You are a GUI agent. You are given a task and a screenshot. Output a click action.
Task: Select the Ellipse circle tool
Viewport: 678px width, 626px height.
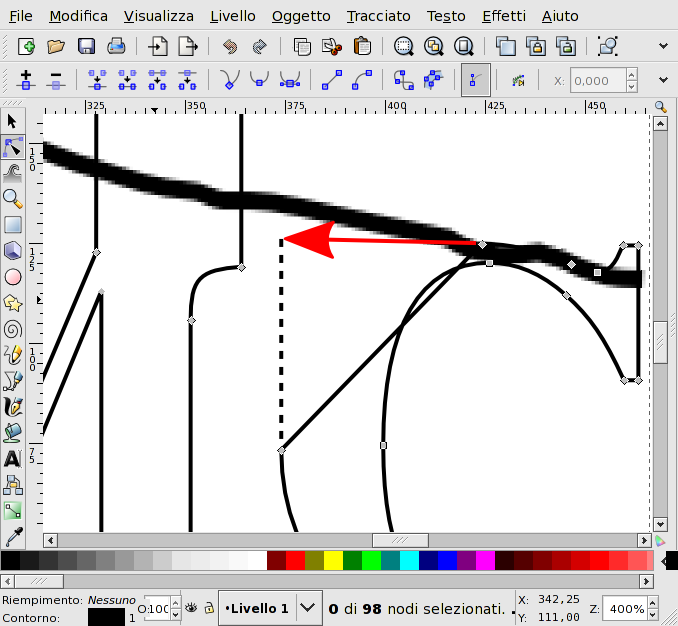pyautogui.click(x=13, y=277)
